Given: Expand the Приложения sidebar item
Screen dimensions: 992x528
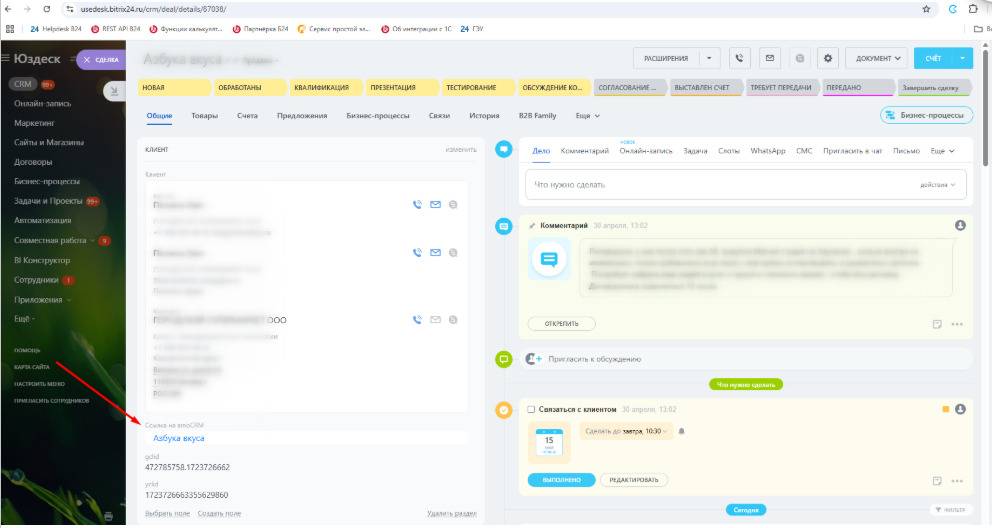Looking at the screenshot, I should [42, 300].
